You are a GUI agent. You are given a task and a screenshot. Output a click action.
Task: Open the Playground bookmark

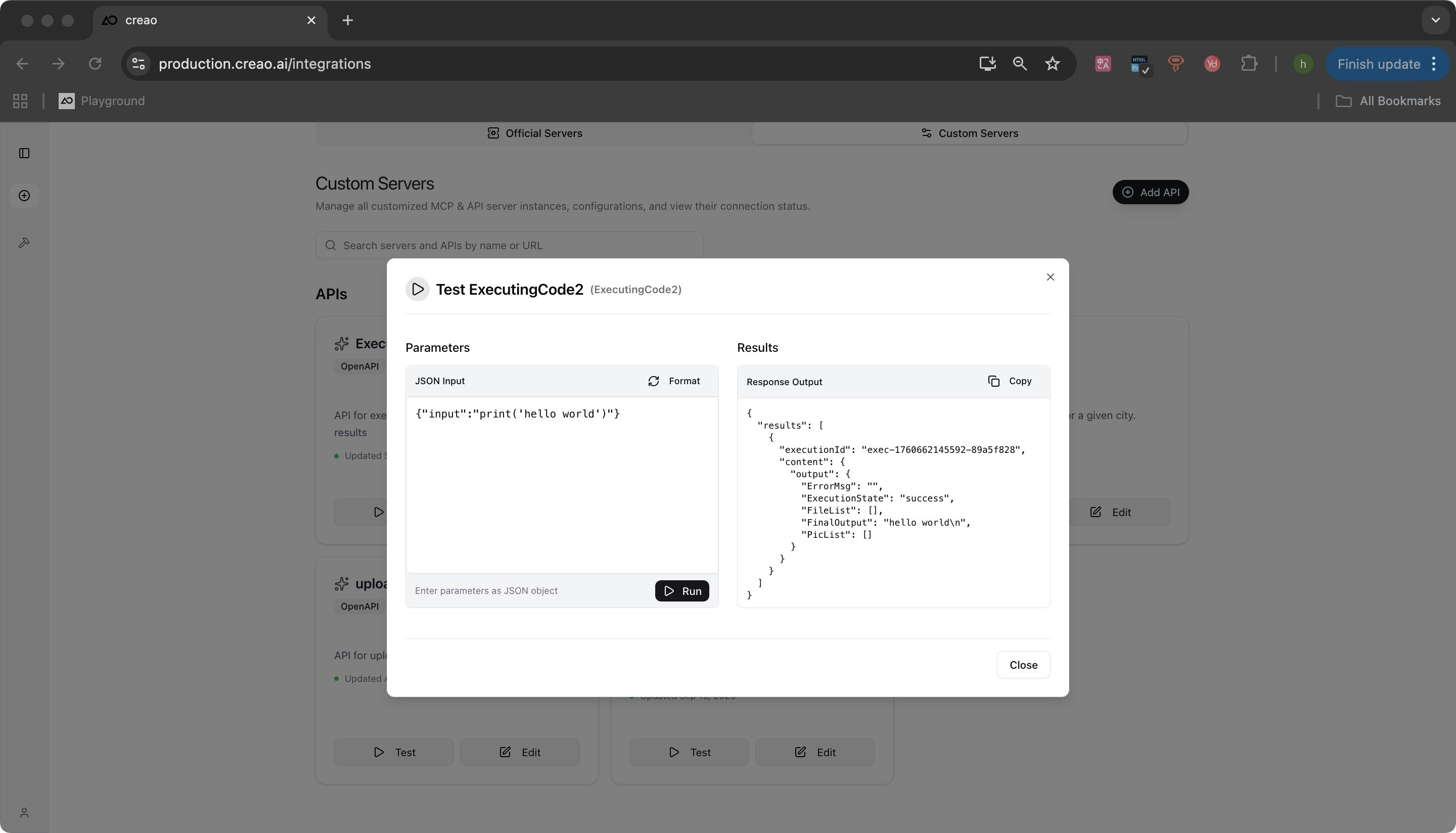[x=102, y=101]
